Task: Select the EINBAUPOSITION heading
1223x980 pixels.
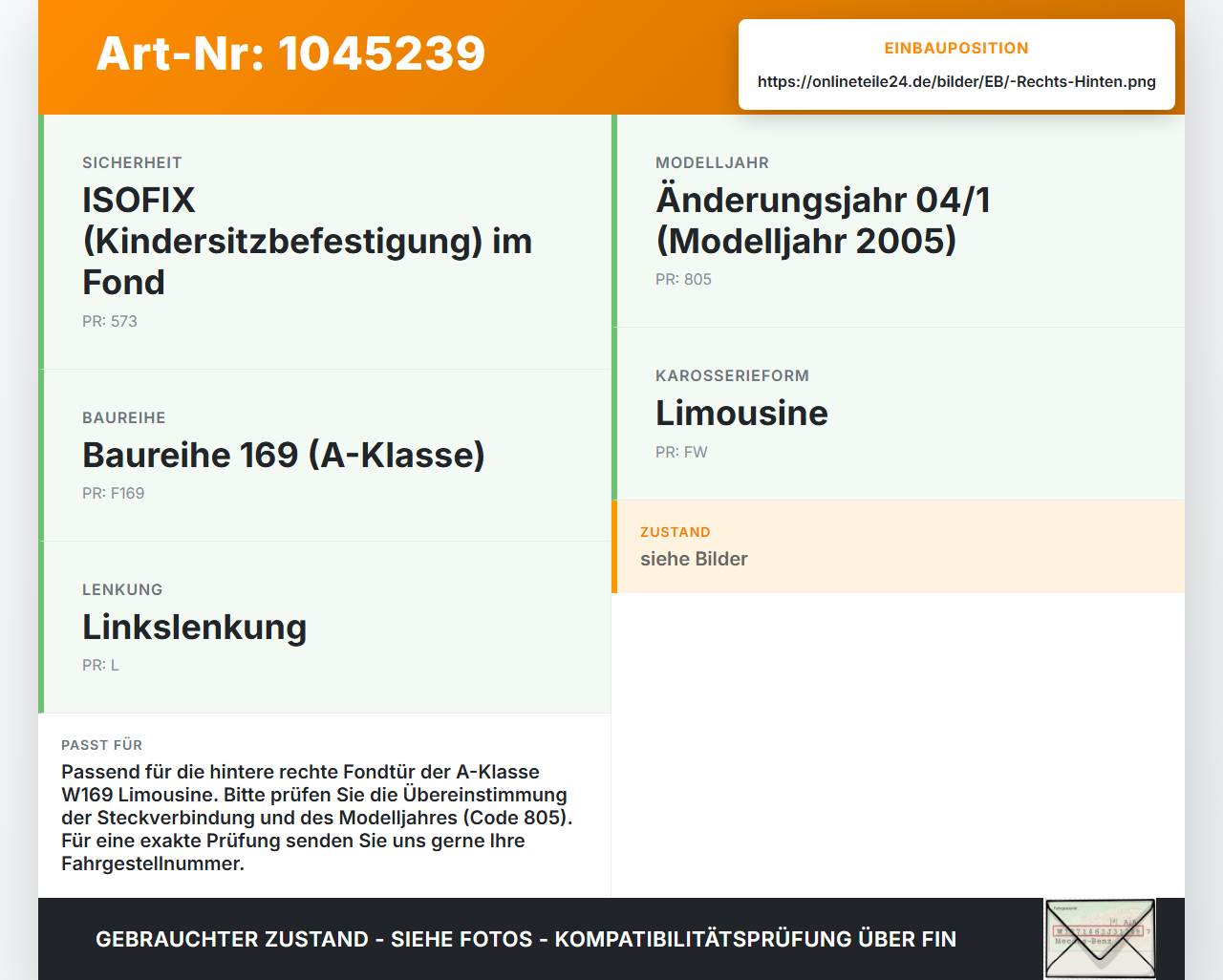Action: pyautogui.click(x=956, y=48)
